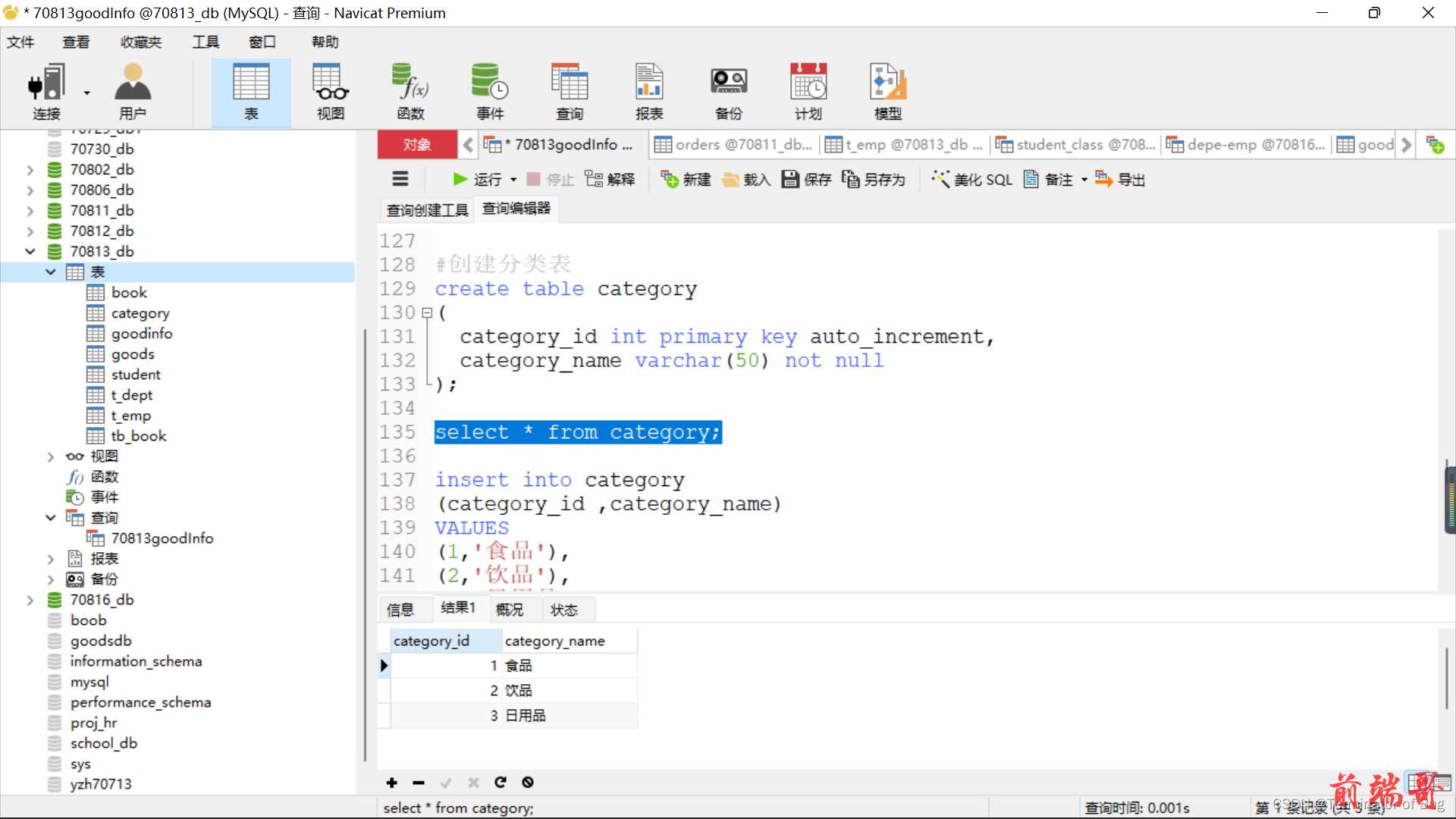Save query as with 另存为

tap(874, 179)
